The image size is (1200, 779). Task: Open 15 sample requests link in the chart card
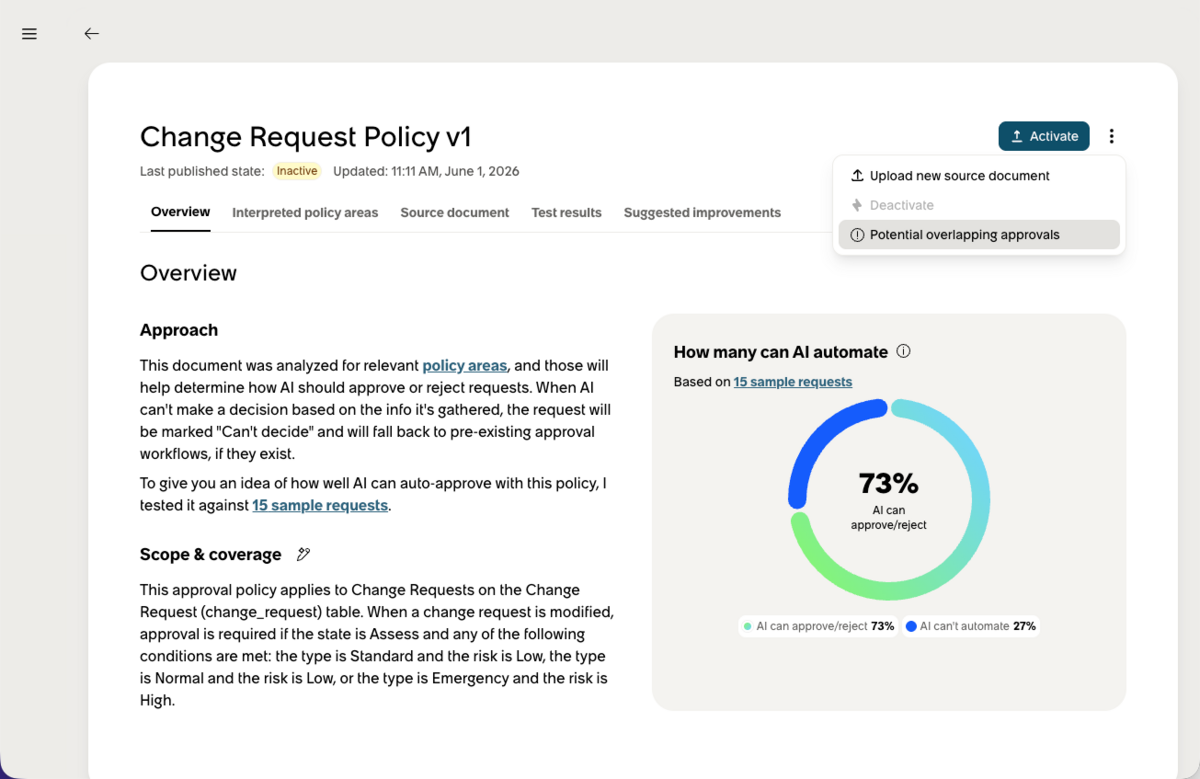(x=793, y=382)
